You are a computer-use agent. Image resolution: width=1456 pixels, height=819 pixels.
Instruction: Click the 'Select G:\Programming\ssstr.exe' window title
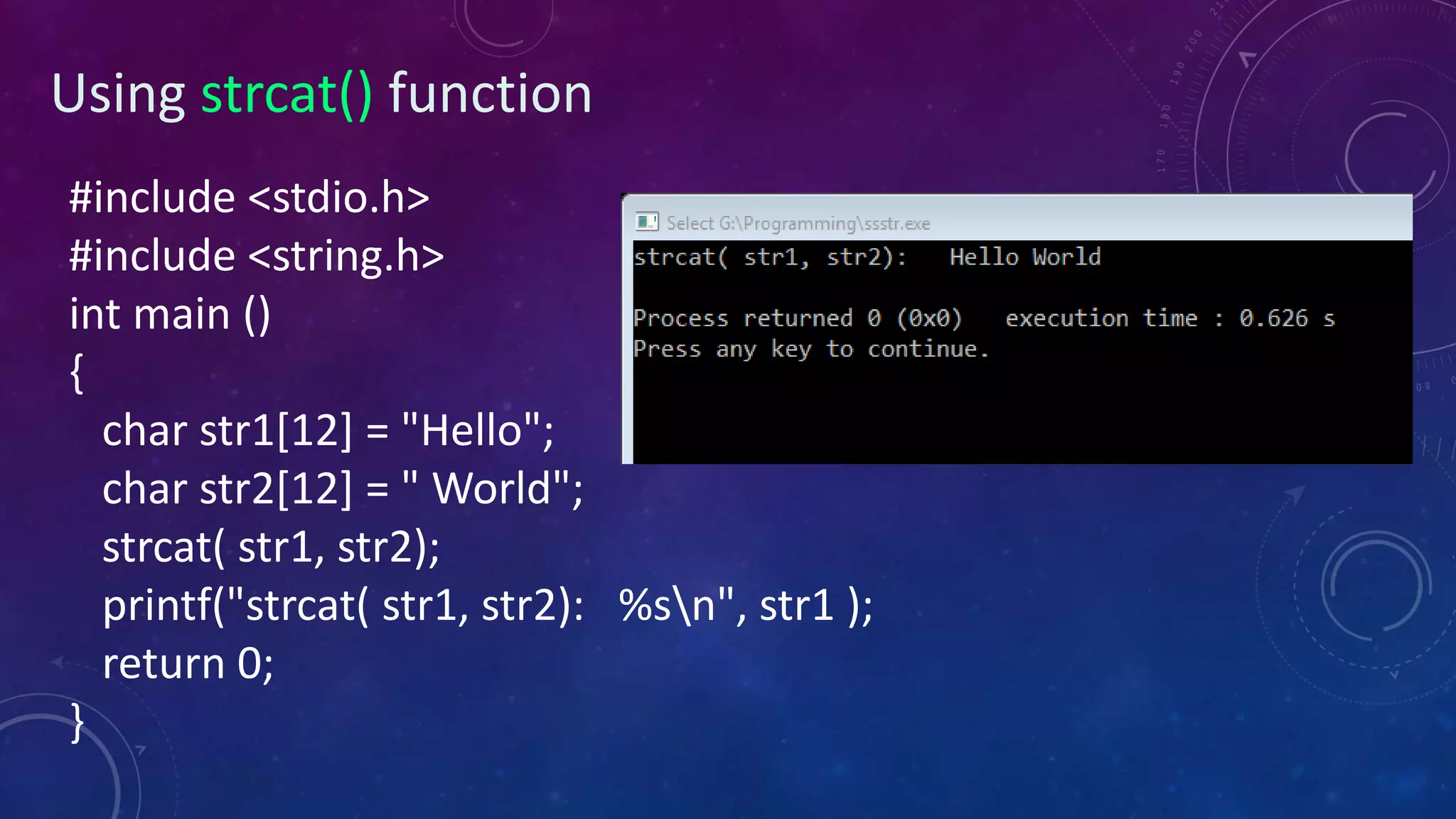pyautogui.click(x=798, y=223)
